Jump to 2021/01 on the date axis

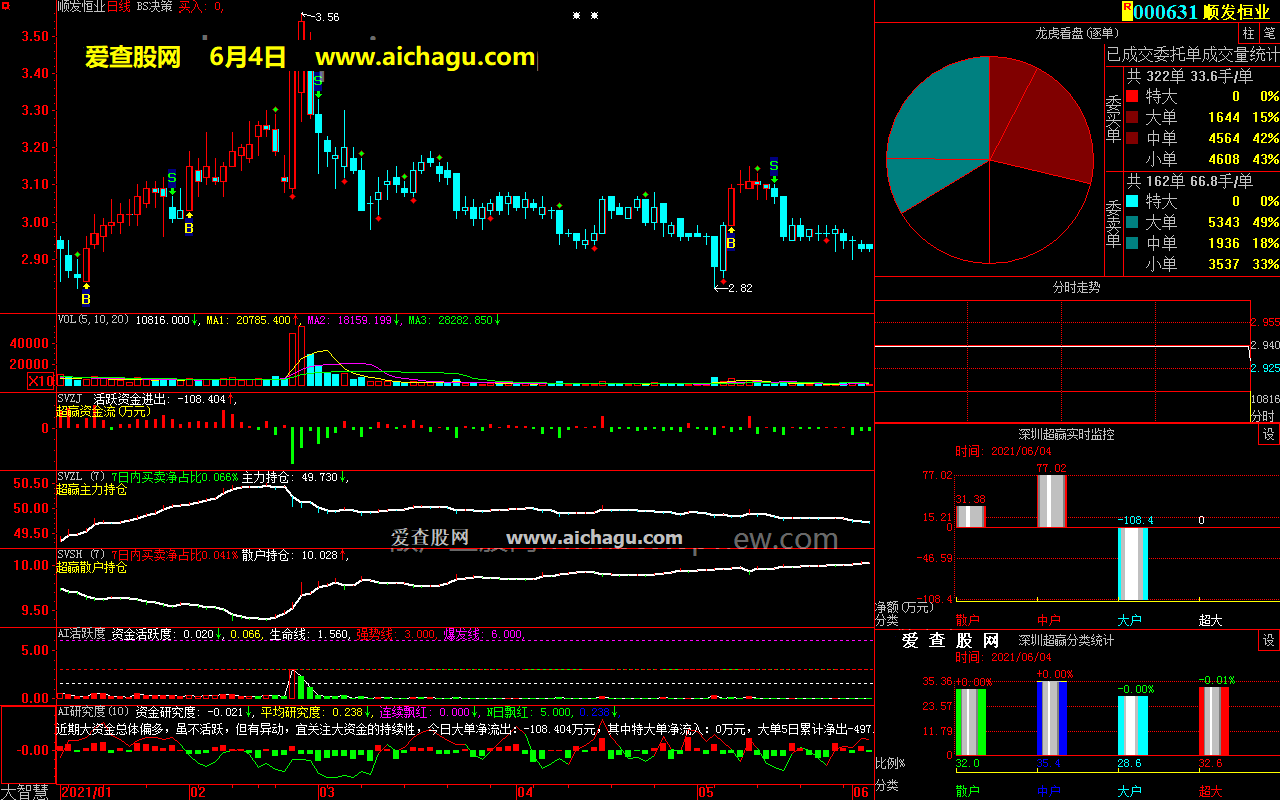point(88,792)
